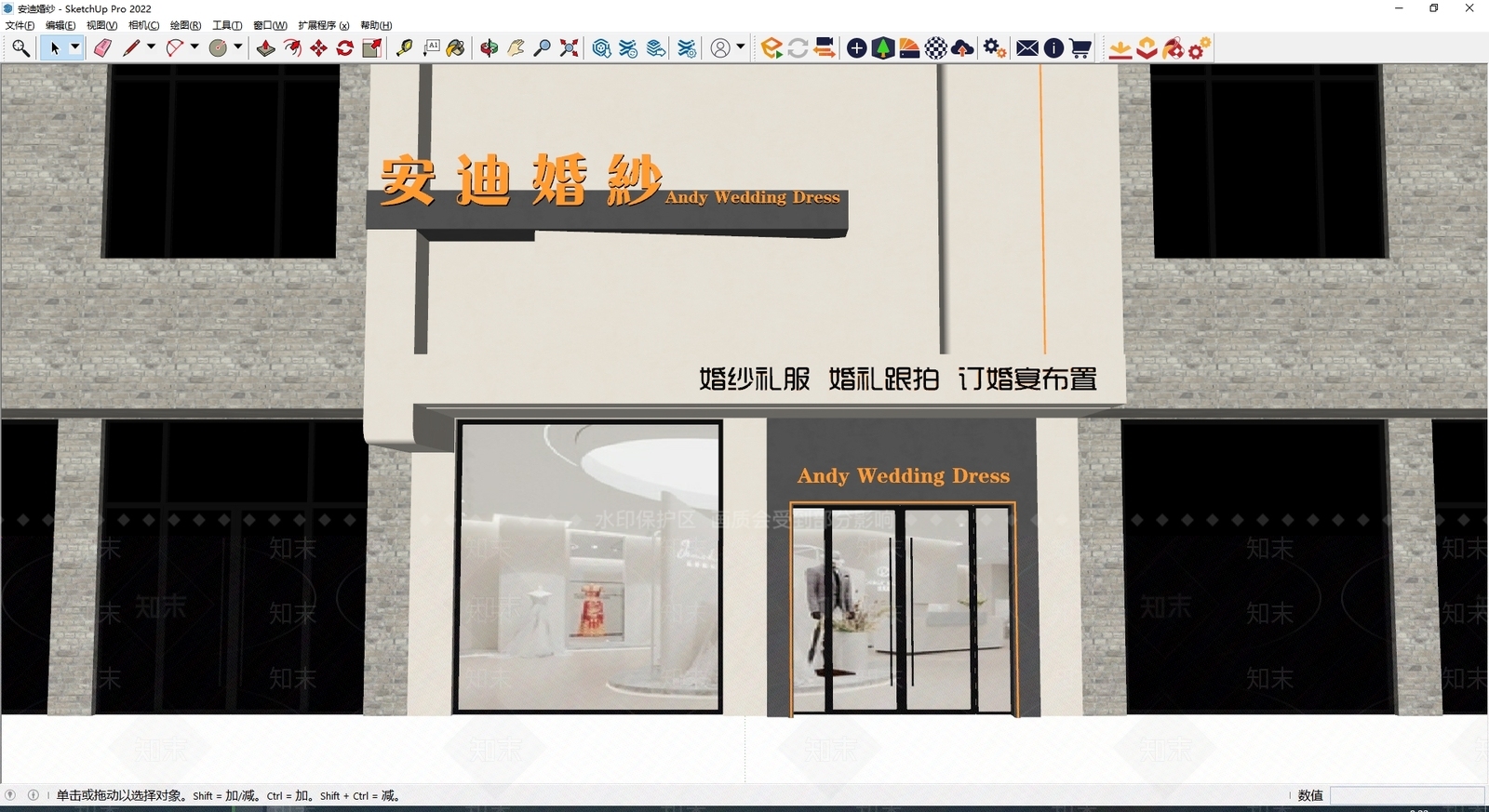The image size is (1489, 812).
Task: Select the Circle shape tool
Action: point(218,48)
